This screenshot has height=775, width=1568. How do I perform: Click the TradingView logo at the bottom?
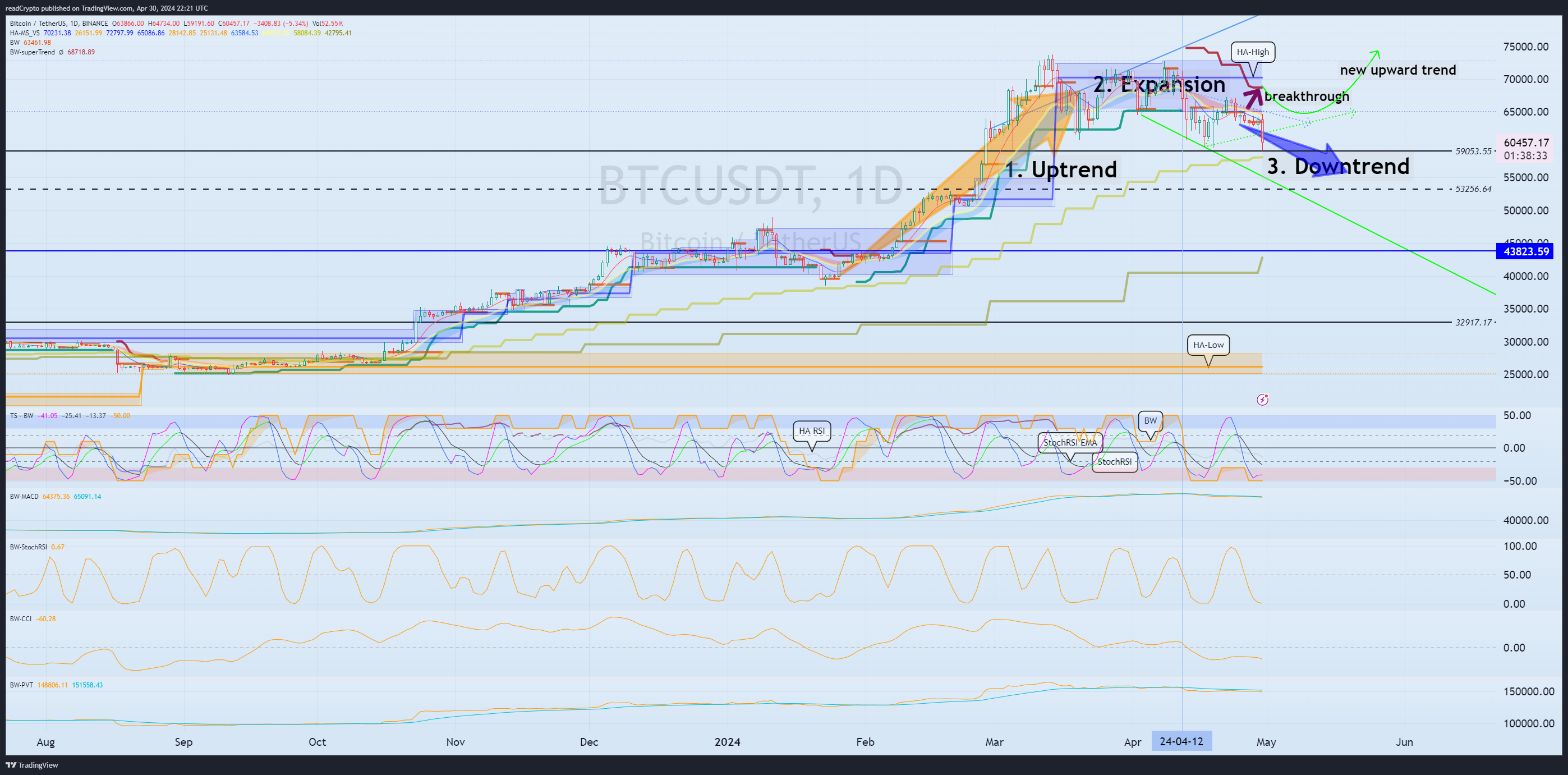pos(31,765)
